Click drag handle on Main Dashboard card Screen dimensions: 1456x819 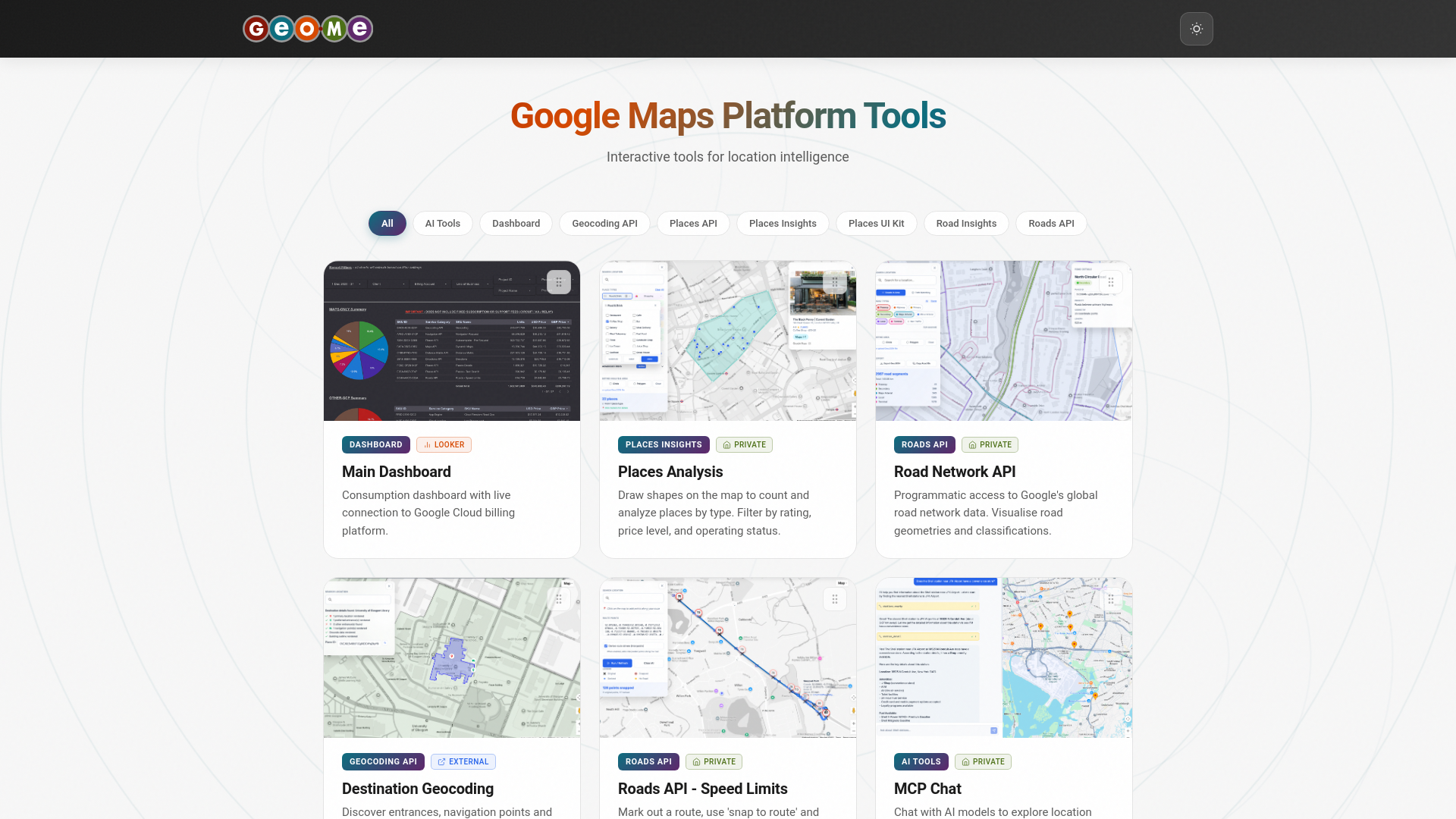point(559,282)
